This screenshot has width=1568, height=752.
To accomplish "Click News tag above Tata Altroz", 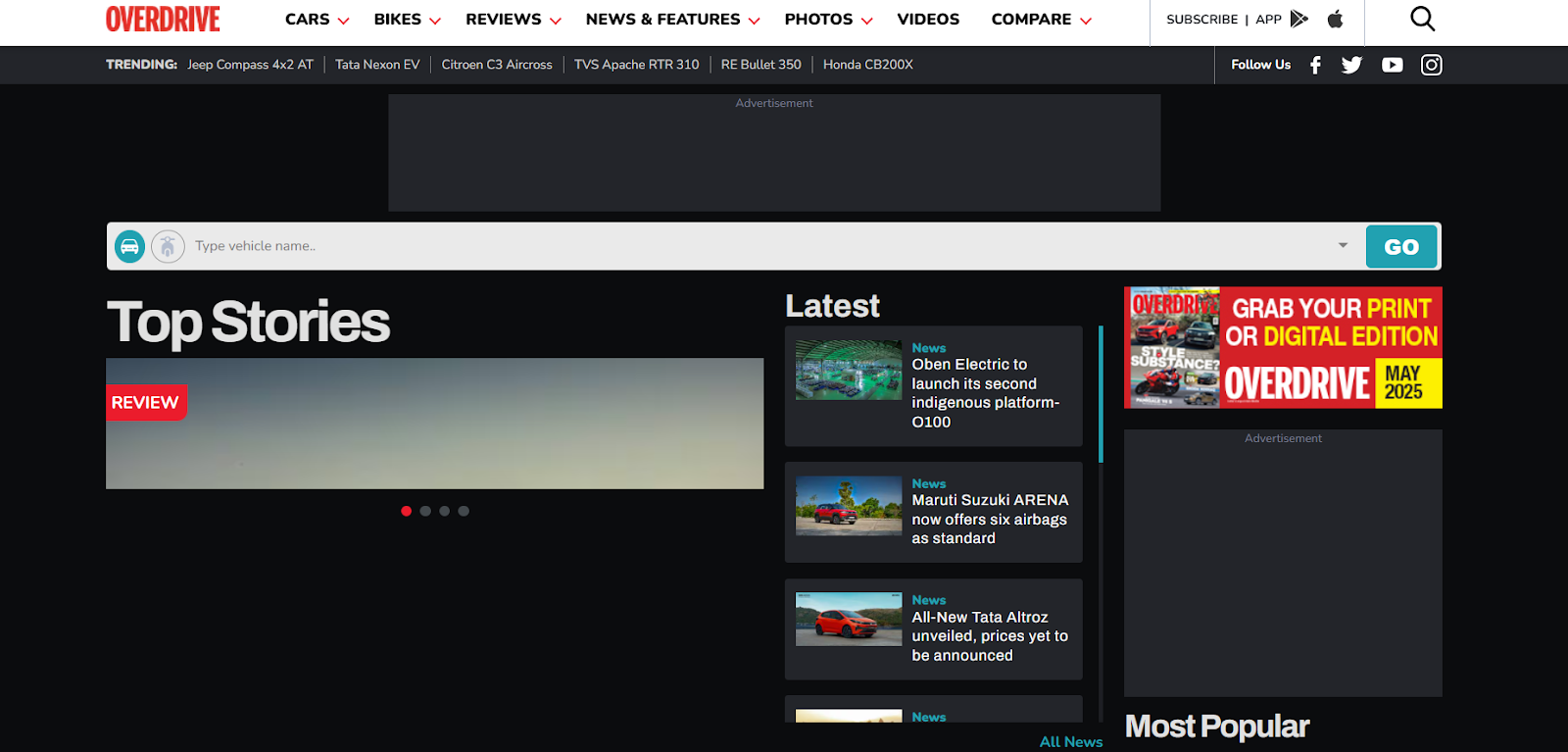I will click(929, 601).
